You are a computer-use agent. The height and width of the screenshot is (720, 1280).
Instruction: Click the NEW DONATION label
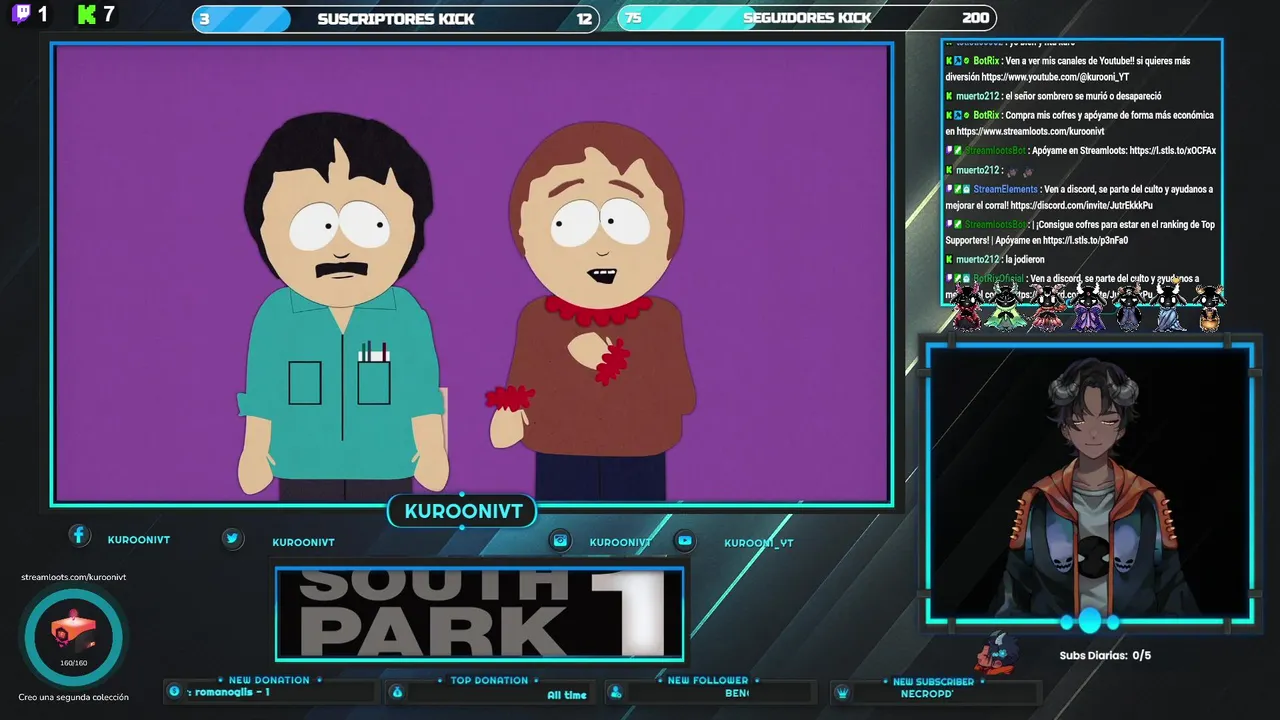click(269, 680)
